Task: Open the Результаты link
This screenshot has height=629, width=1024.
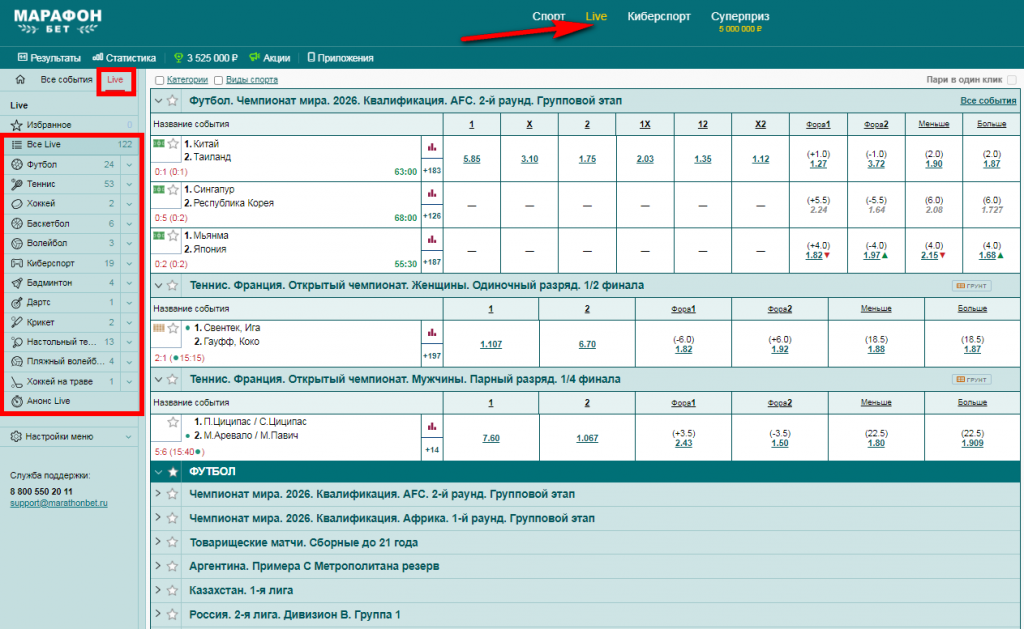Action: pyautogui.click(x=49, y=58)
